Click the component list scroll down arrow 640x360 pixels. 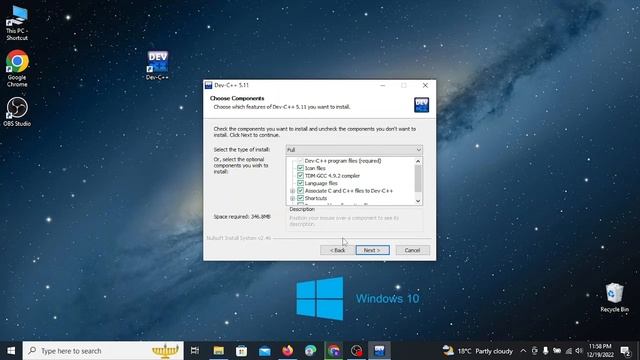pos(418,201)
